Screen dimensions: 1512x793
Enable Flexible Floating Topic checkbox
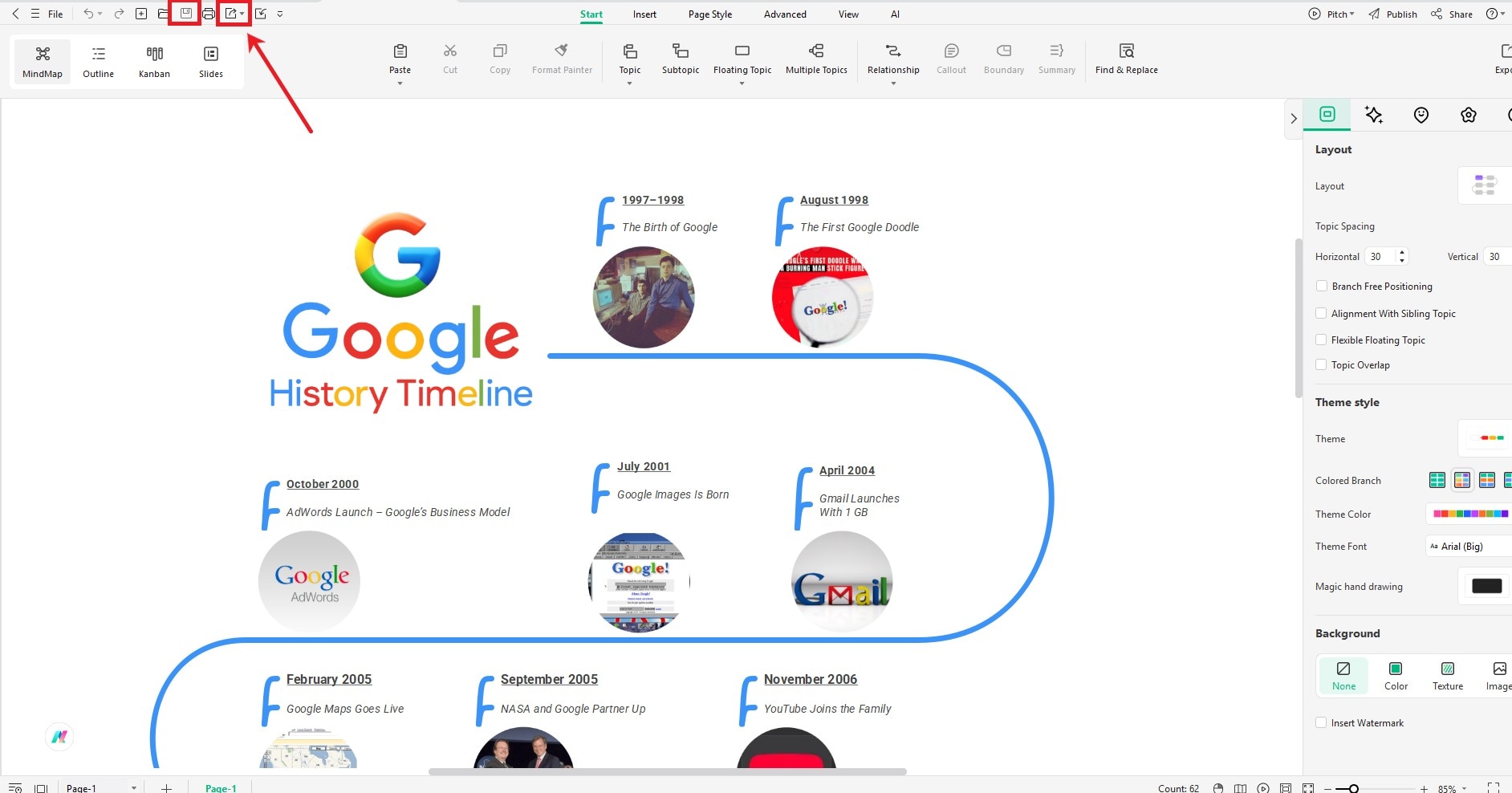point(1321,340)
